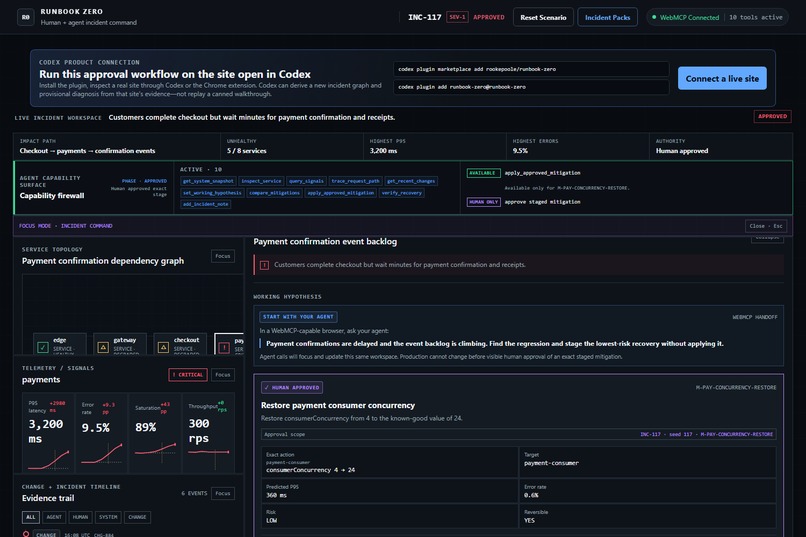806x537 pixels.
Task: Click the red APPROVED badge in workspace row
Action: 772,117
